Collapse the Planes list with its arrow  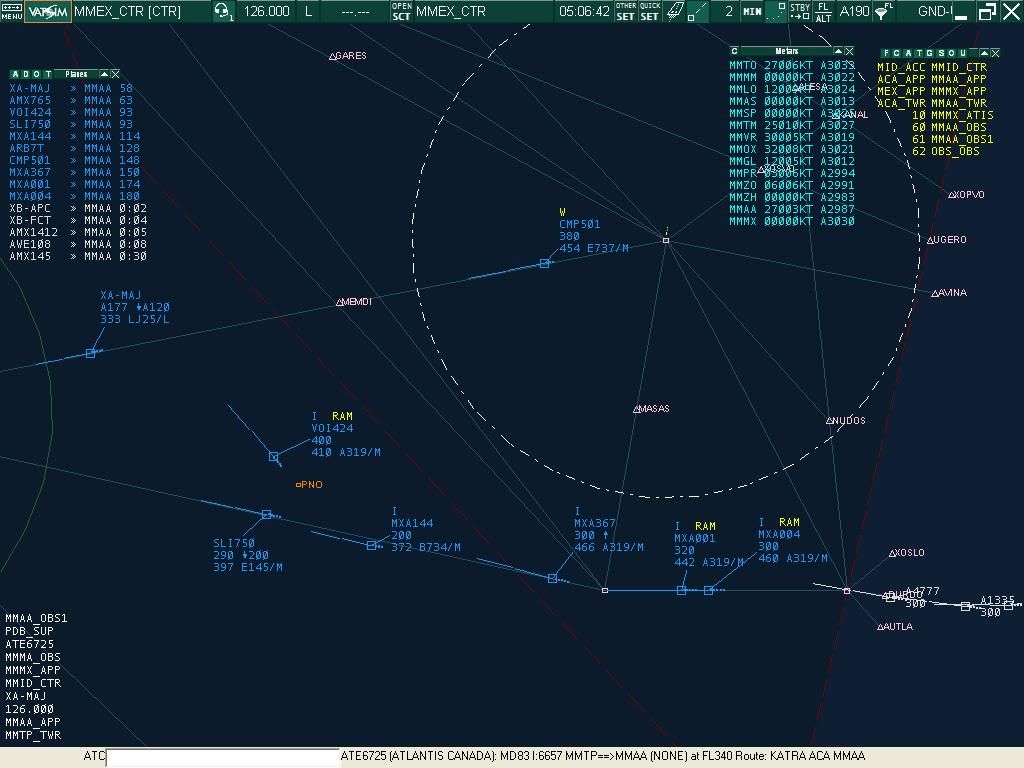click(x=104, y=74)
